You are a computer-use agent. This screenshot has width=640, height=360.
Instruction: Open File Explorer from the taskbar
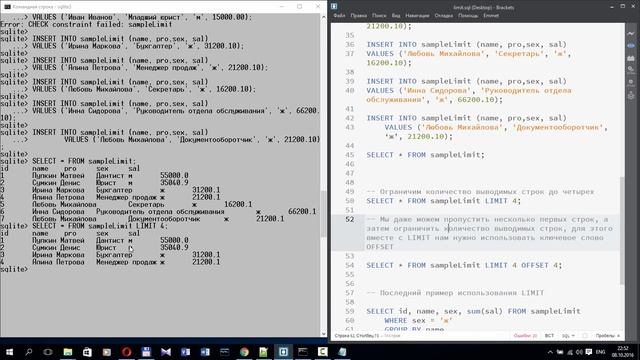pyautogui.click(x=68, y=352)
